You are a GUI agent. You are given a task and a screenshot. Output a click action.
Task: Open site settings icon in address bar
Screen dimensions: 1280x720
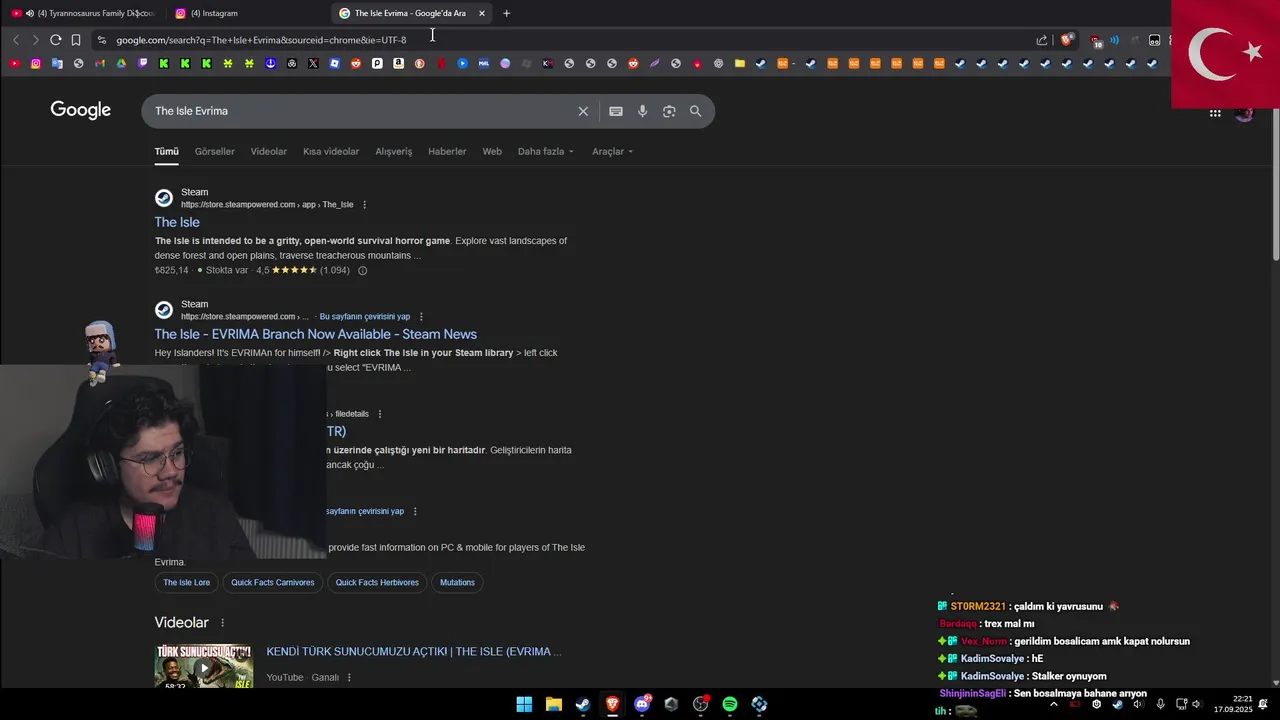101,40
